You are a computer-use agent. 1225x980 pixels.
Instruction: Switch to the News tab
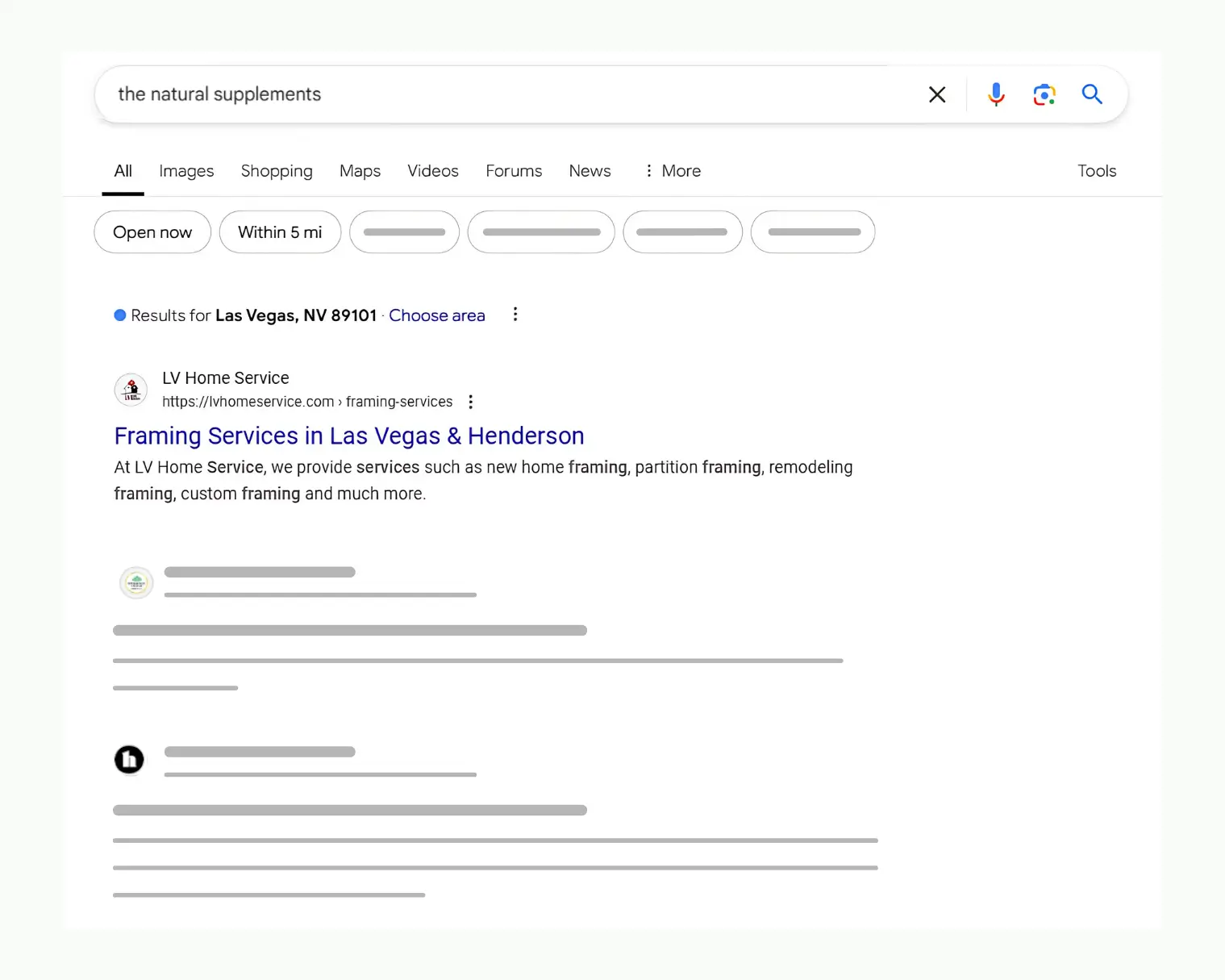pos(590,171)
